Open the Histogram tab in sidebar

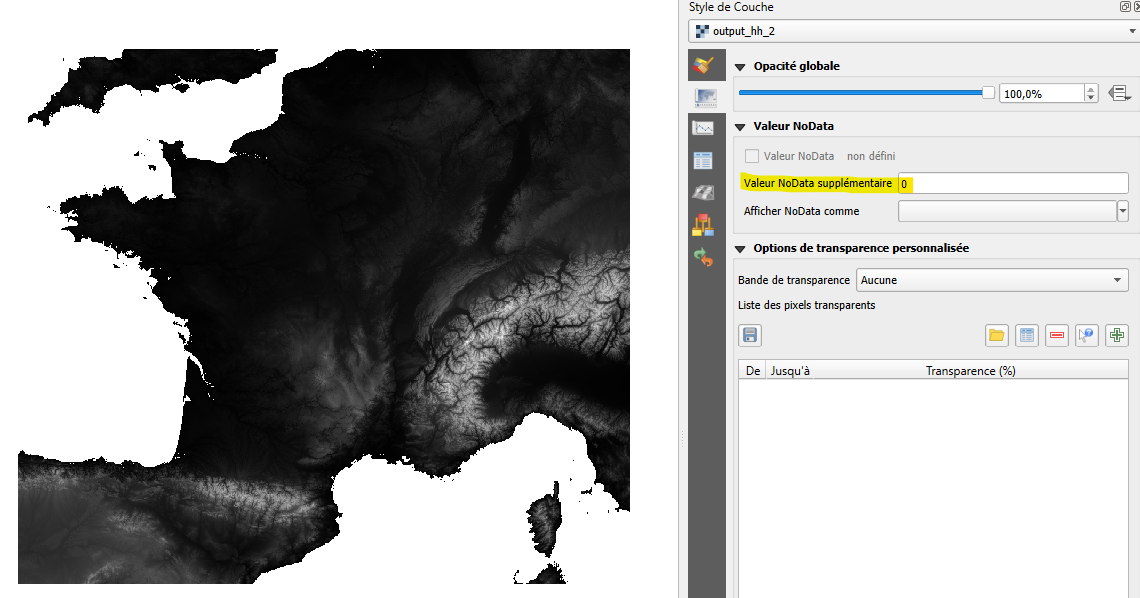(x=704, y=128)
